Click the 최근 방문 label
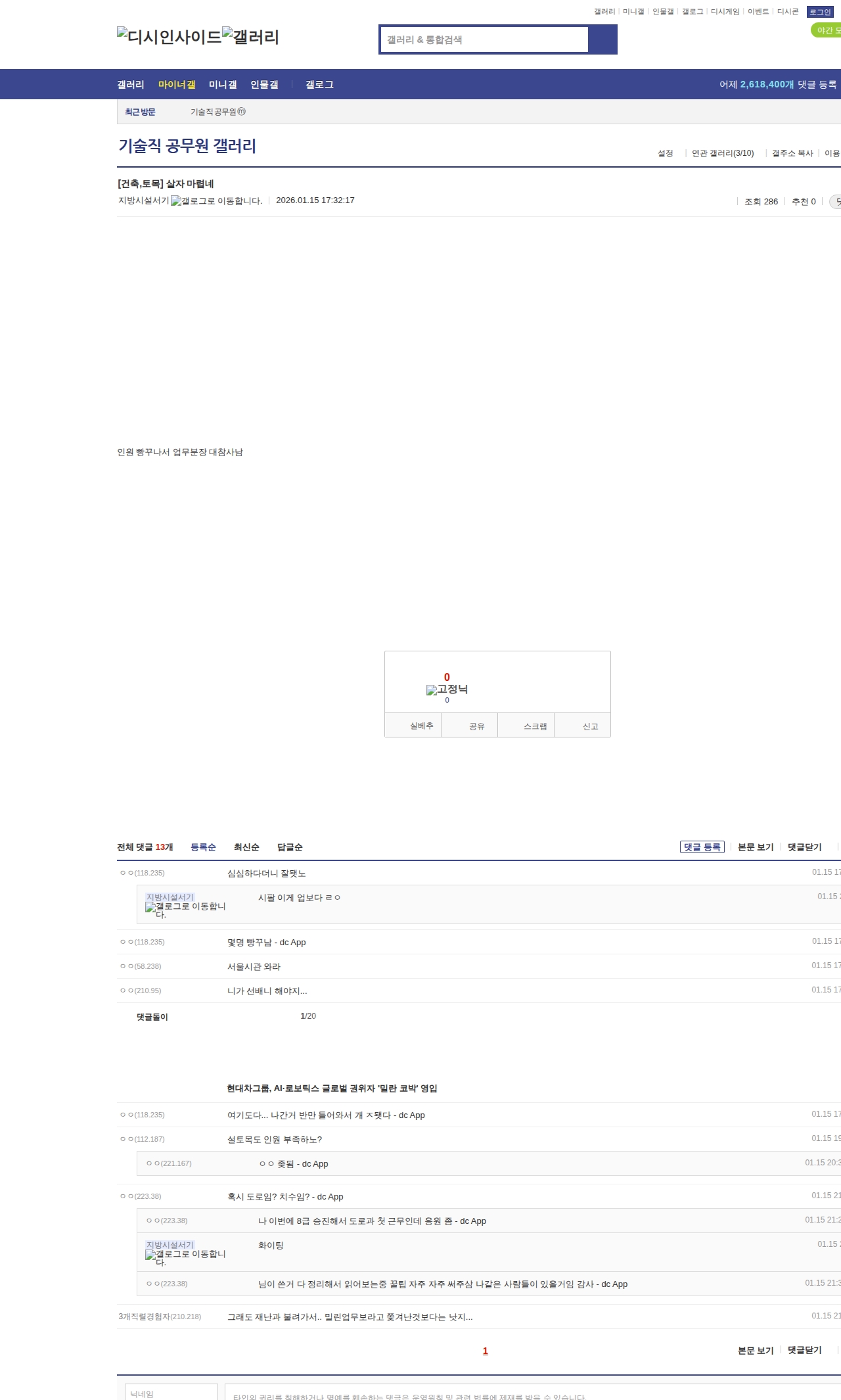The height and width of the screenshot is (1400, 841). pos(140,112)
